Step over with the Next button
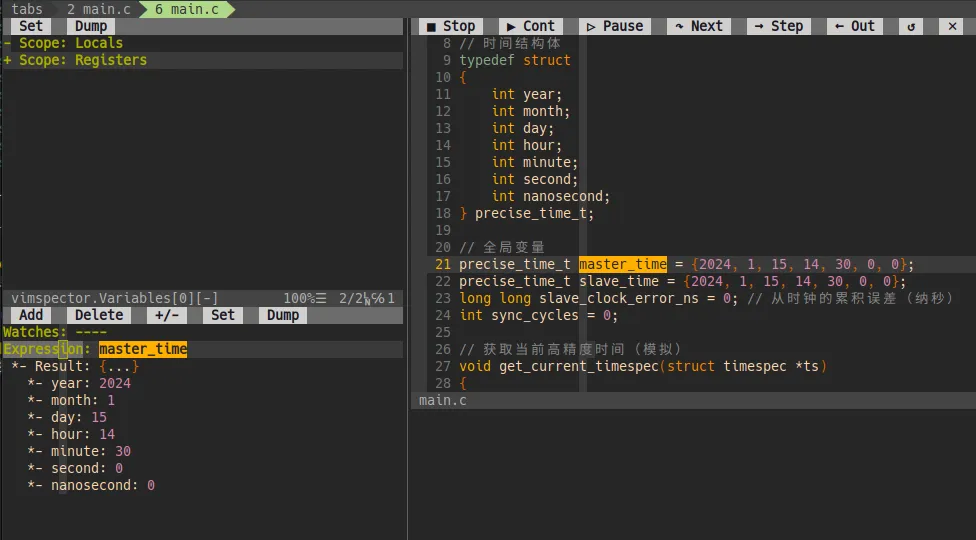 (x=698, y=26)
